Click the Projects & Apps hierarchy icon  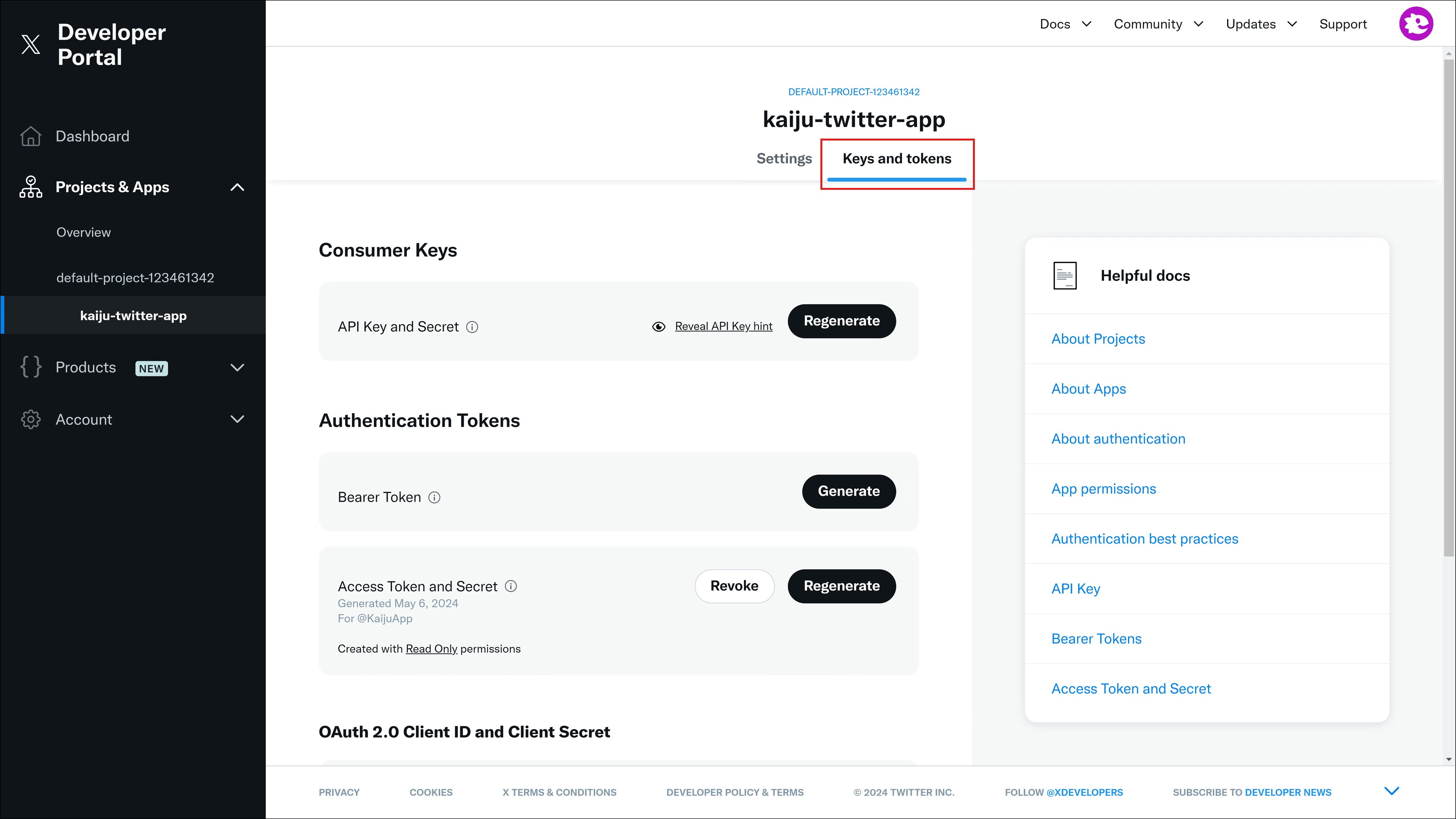(30, 186)
